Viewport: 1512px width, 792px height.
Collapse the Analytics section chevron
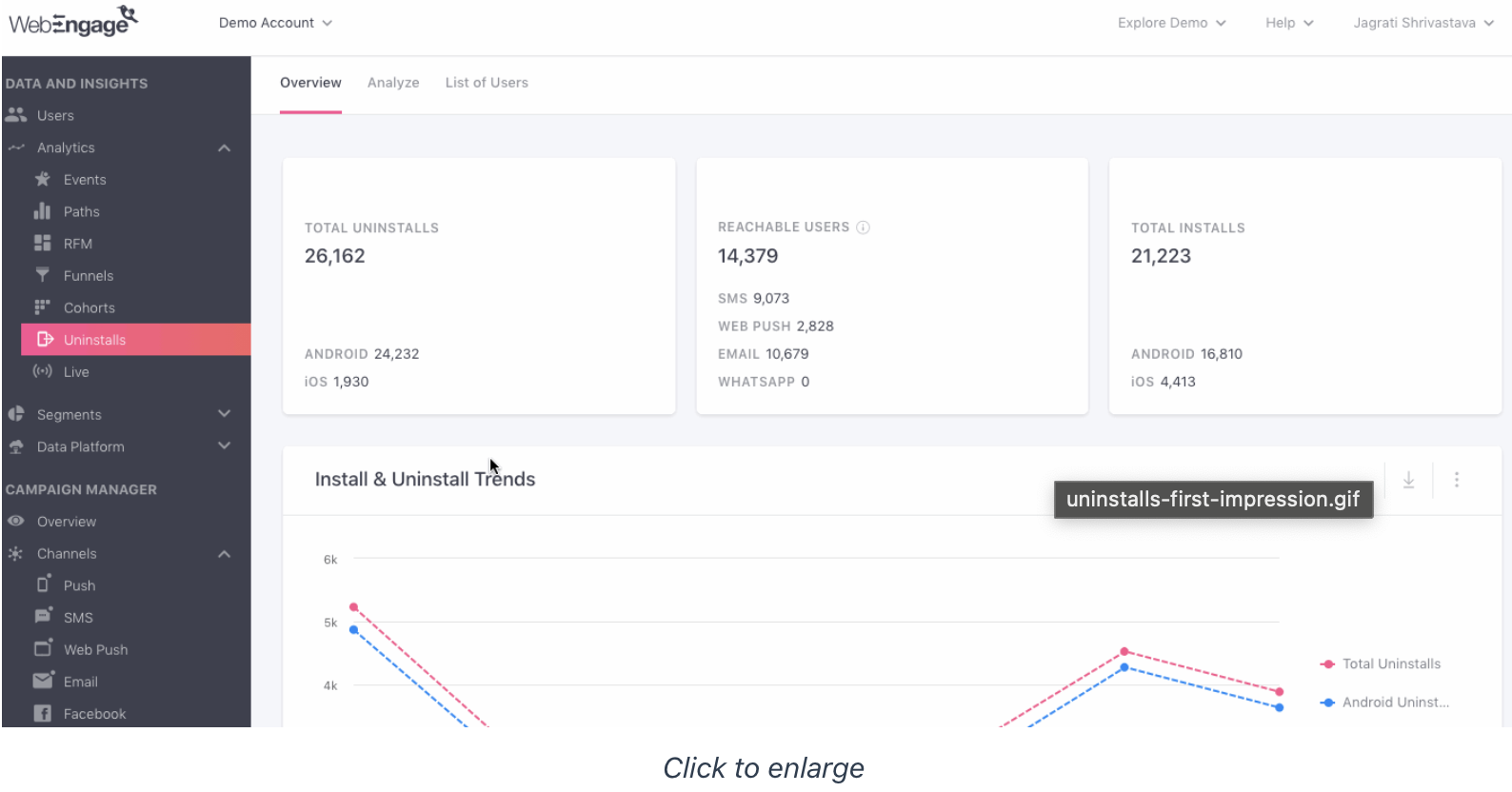pyautogui.click(x=225, y=148)
